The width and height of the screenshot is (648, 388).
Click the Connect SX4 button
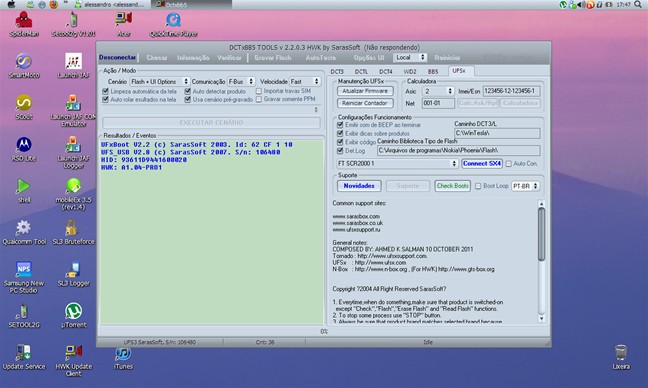482,164
